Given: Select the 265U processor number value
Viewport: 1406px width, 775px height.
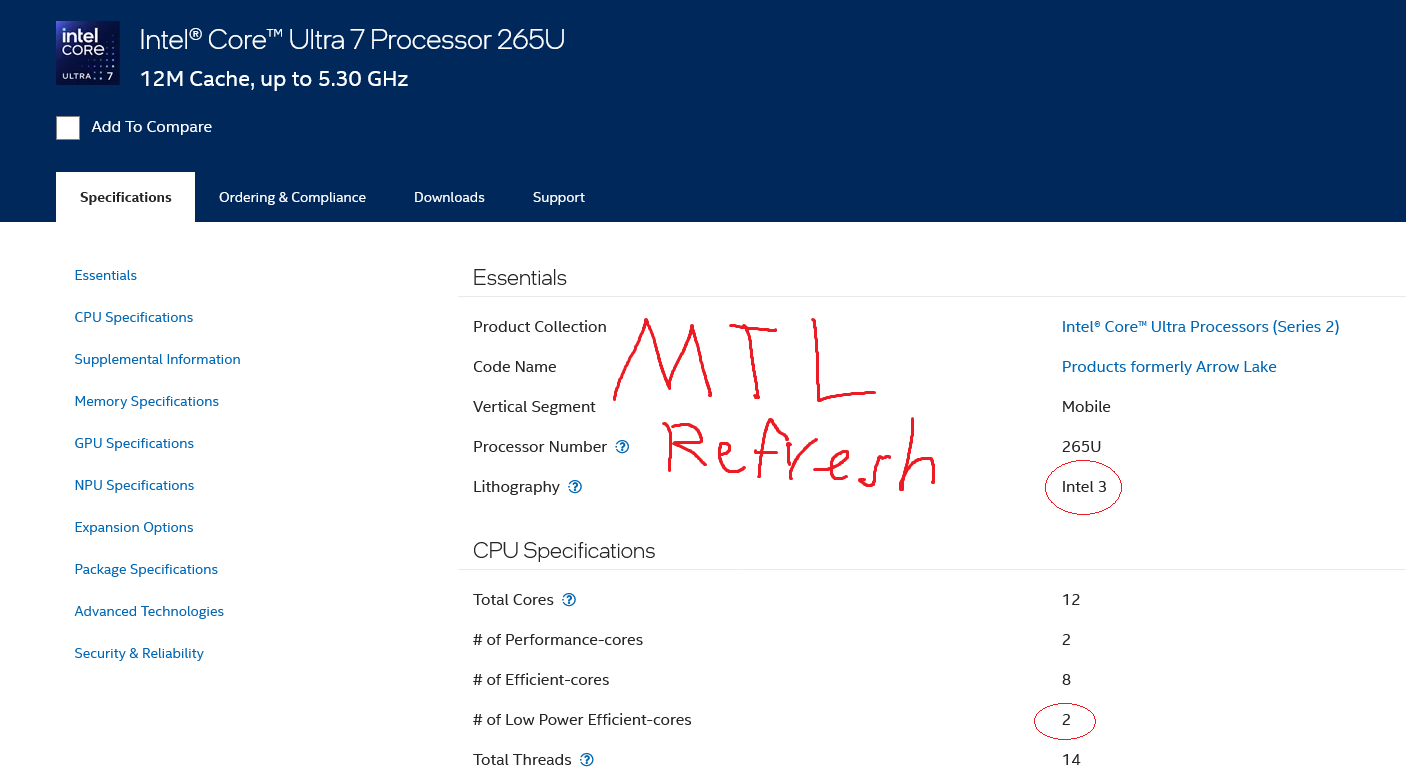Looking at the screenshot, I should pyautogui.click(x=1082, y=447).
